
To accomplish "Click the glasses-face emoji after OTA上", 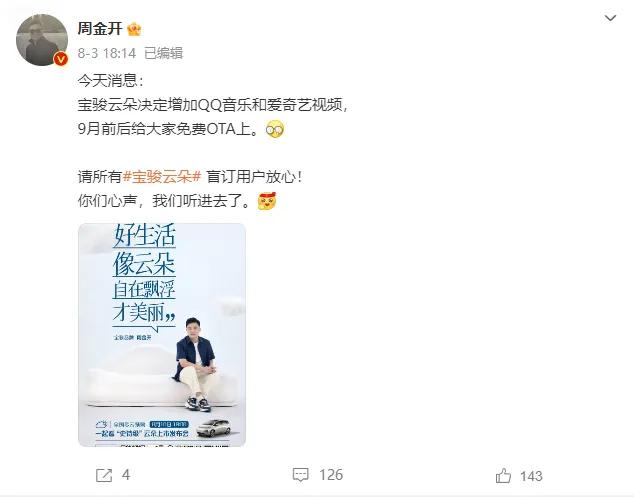I will pos(275,129).
